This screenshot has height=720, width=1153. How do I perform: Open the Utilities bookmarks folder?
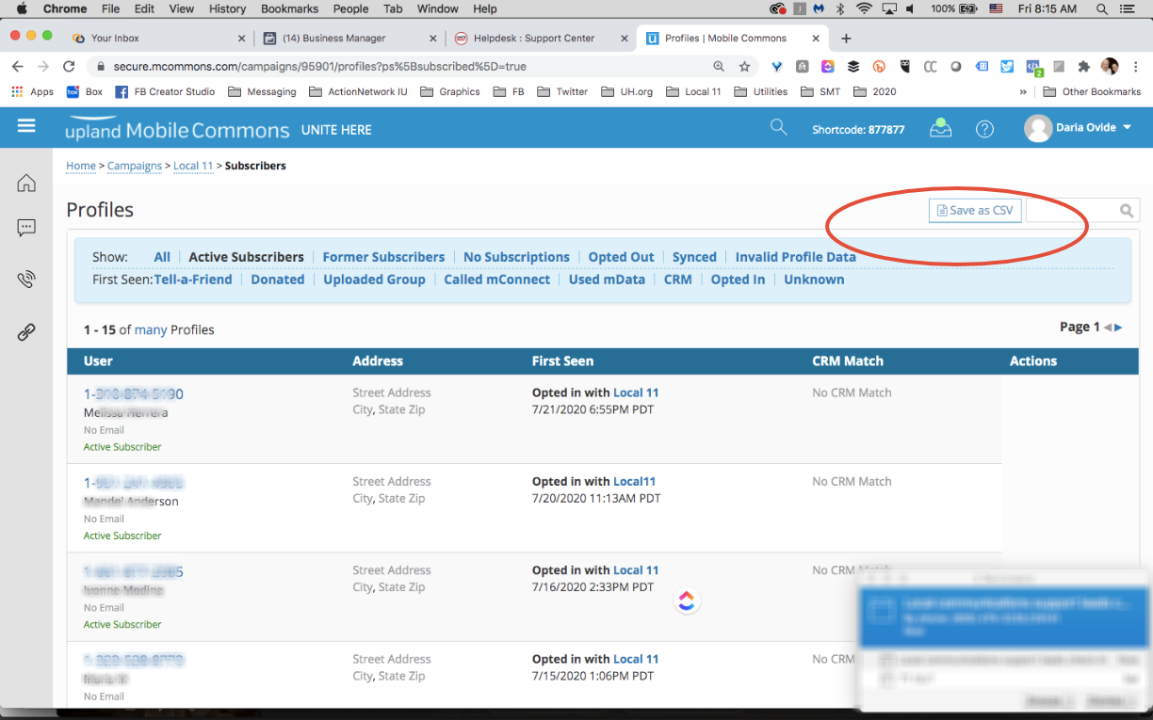click(760, 92)
